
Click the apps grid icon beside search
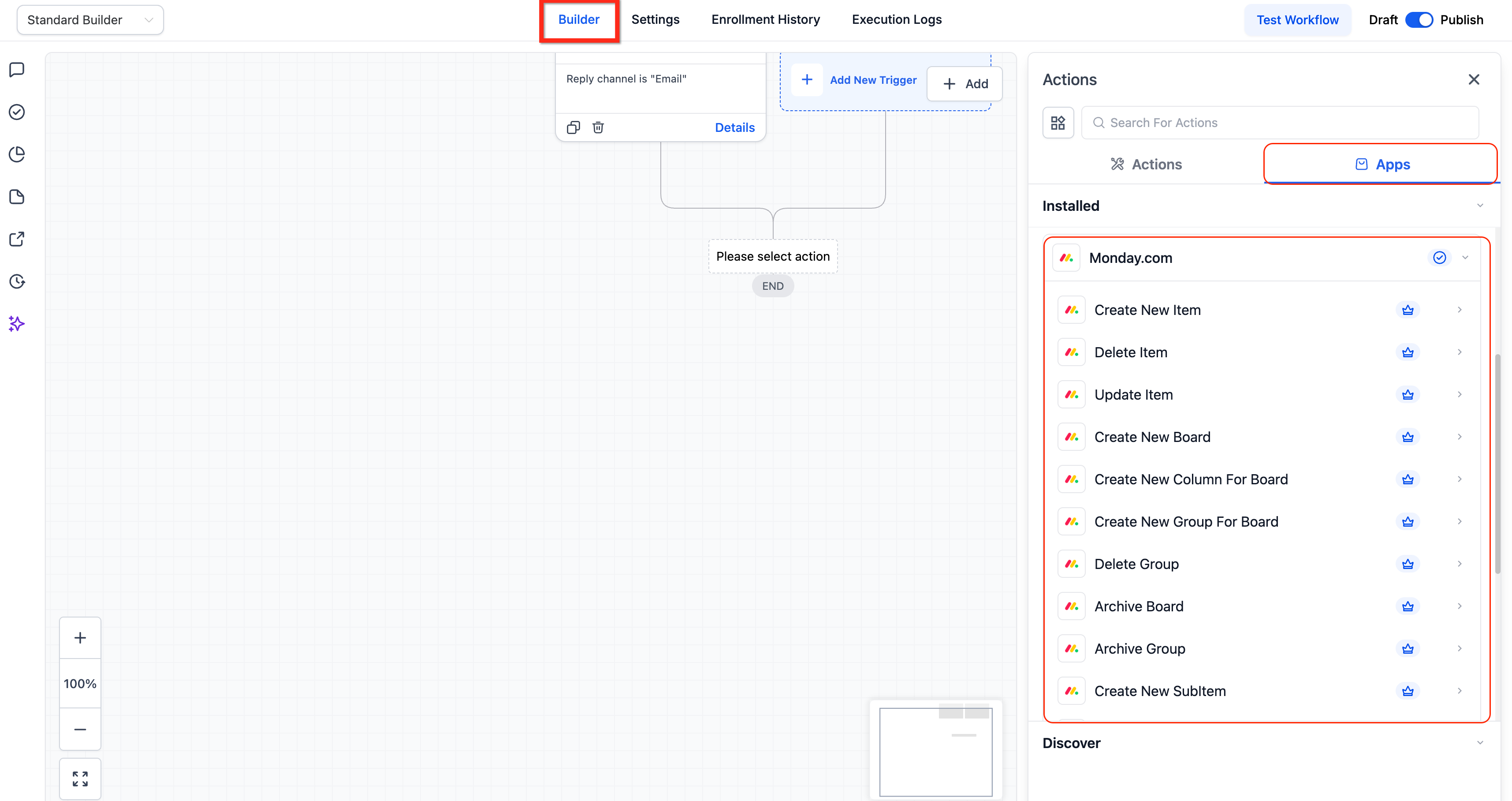click(x=1058, y=123)
